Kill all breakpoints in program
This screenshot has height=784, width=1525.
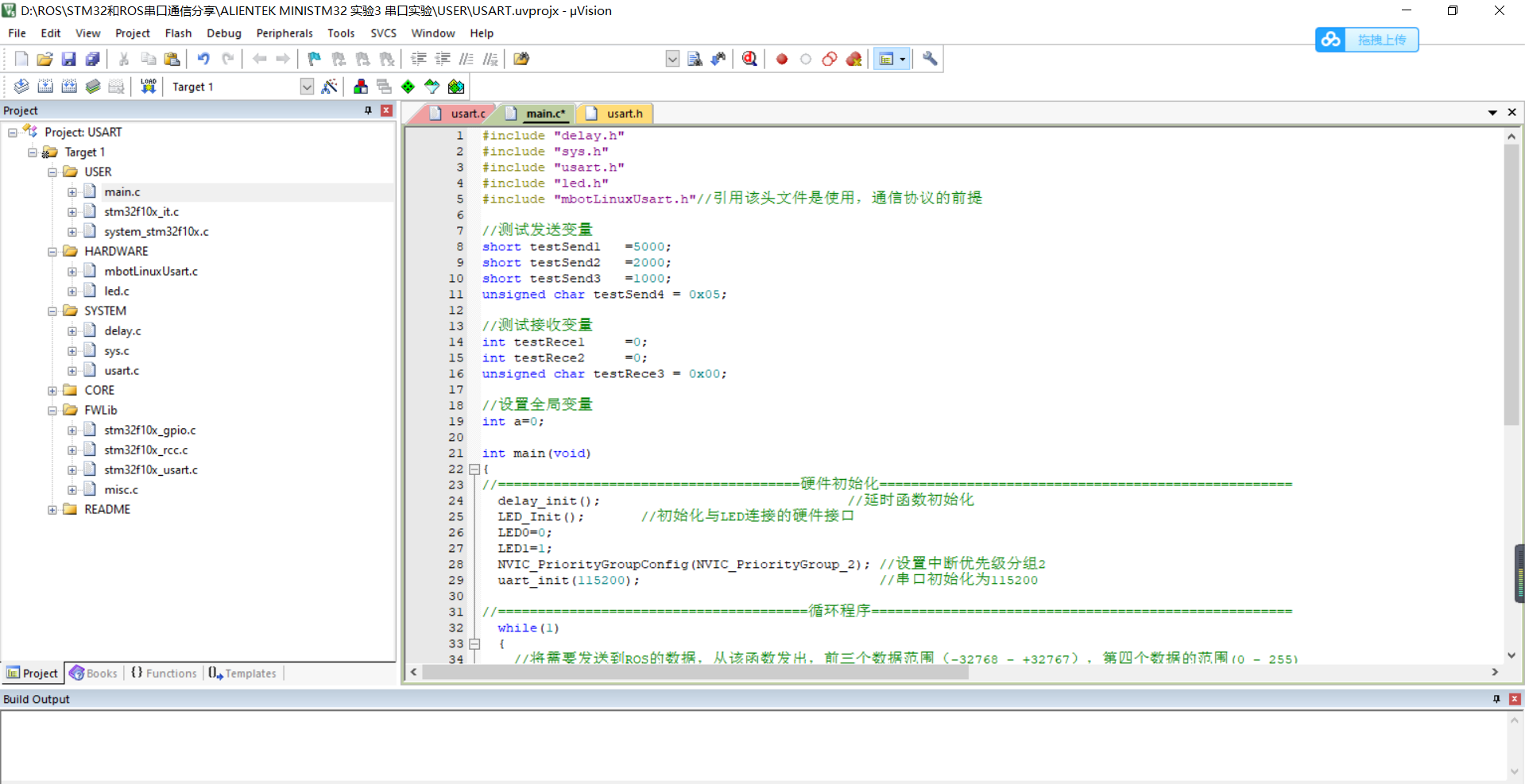point(853,59)
